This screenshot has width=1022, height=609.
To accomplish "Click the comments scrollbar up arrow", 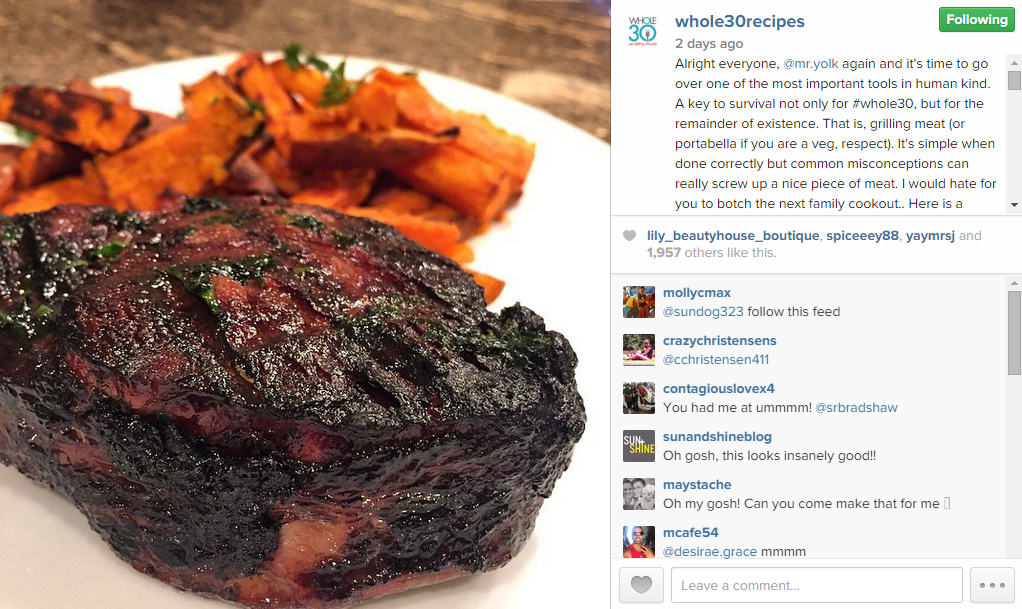I will point(1014,283).
